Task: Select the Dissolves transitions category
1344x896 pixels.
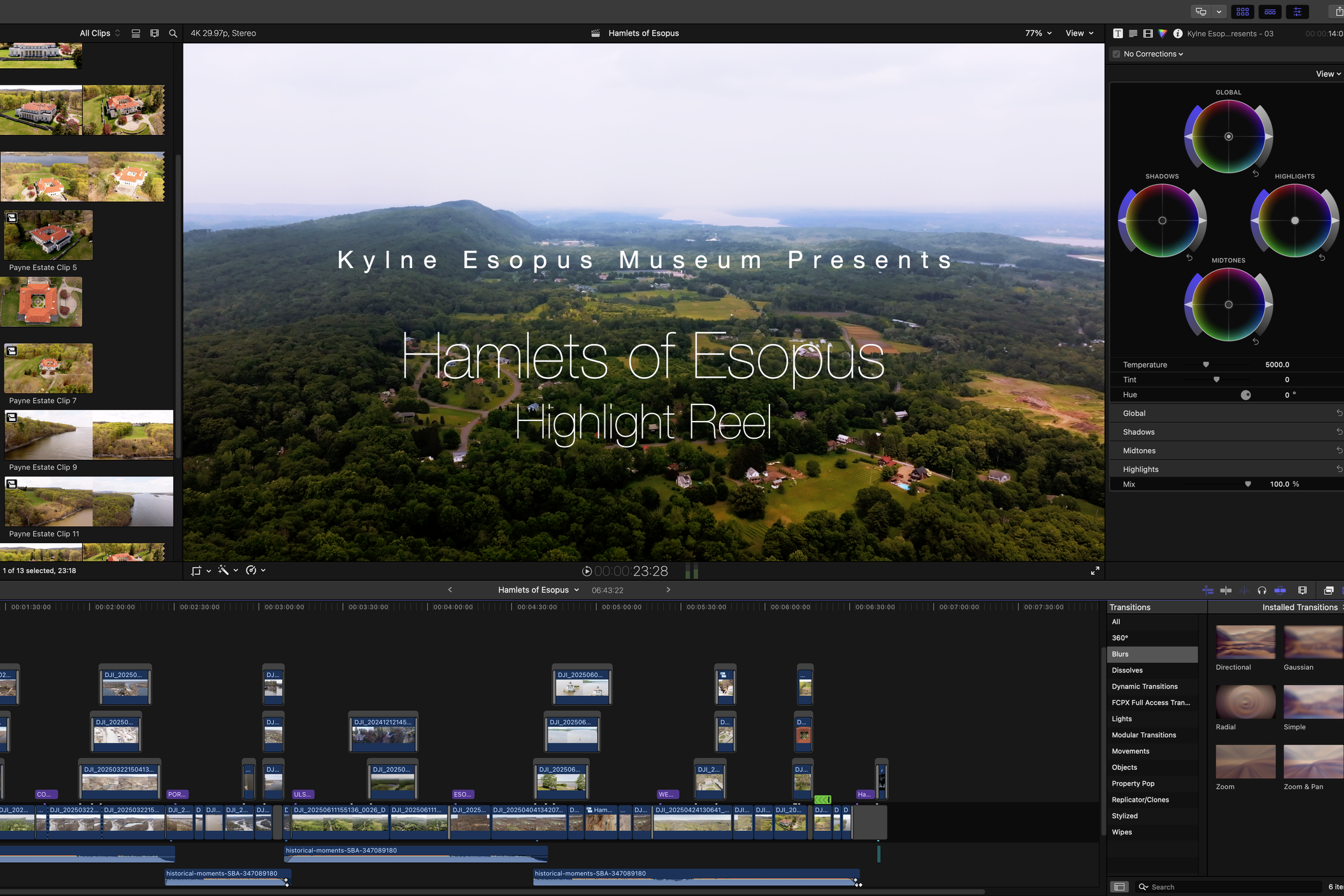Action: 1127,670
